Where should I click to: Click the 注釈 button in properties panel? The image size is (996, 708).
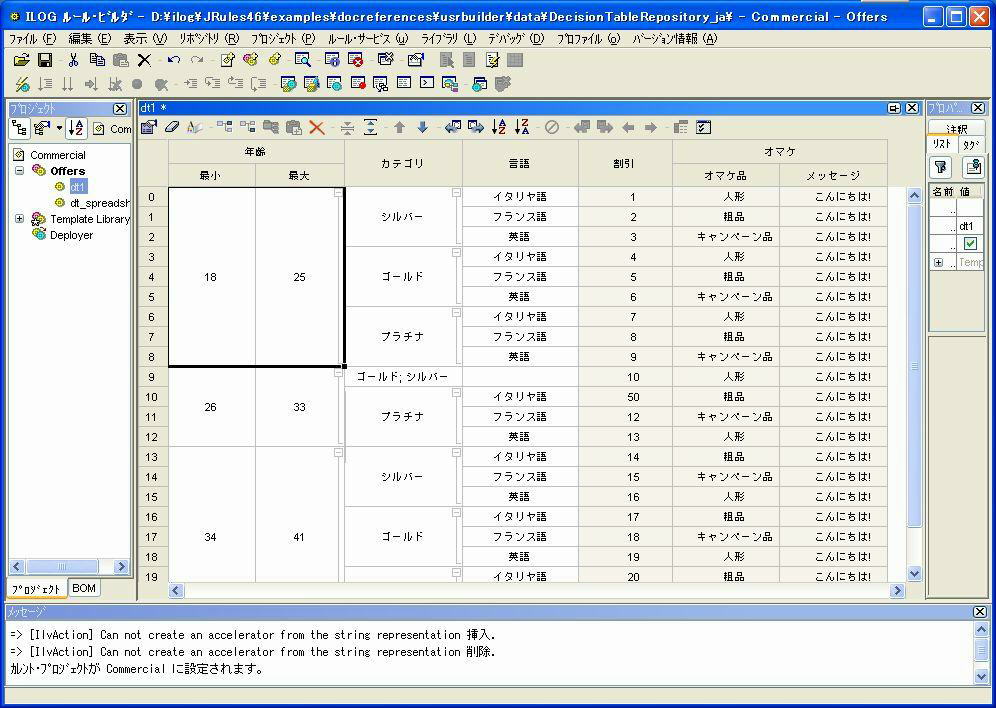956,128
